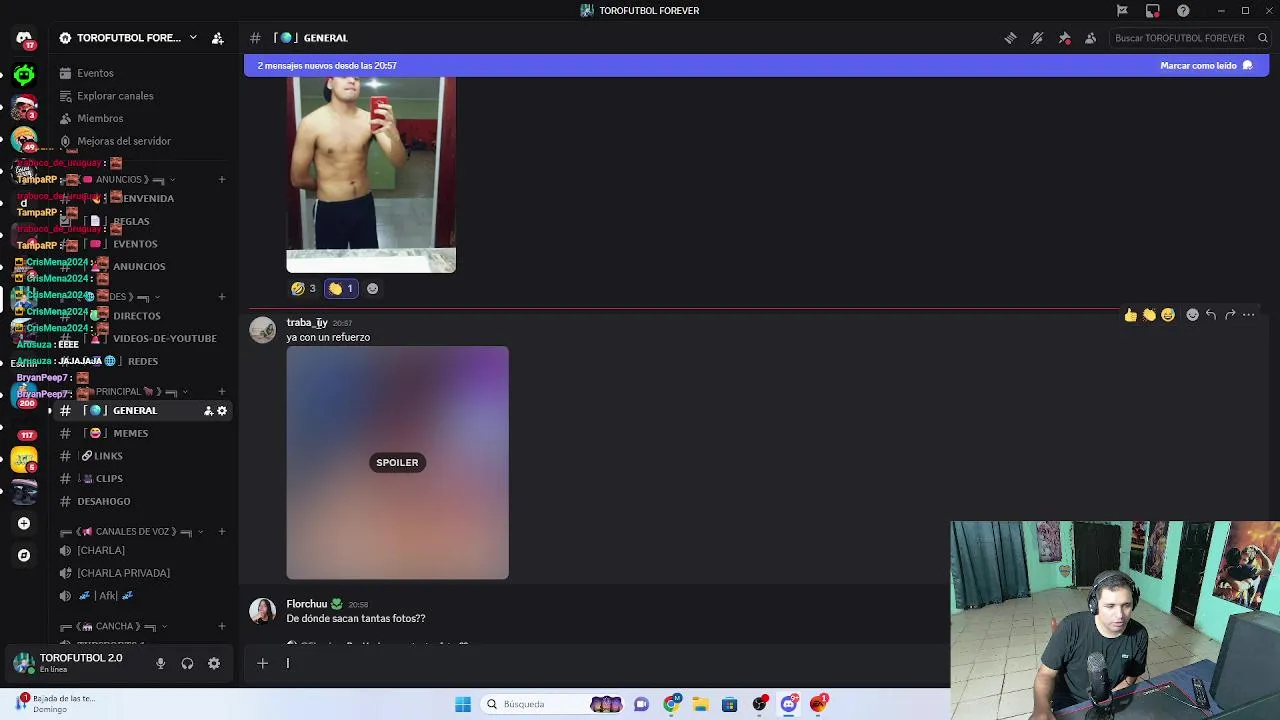The image size is (1280, 720).
Task: Toggle microphone mute in user panel
Action: [x=160, y=663]
